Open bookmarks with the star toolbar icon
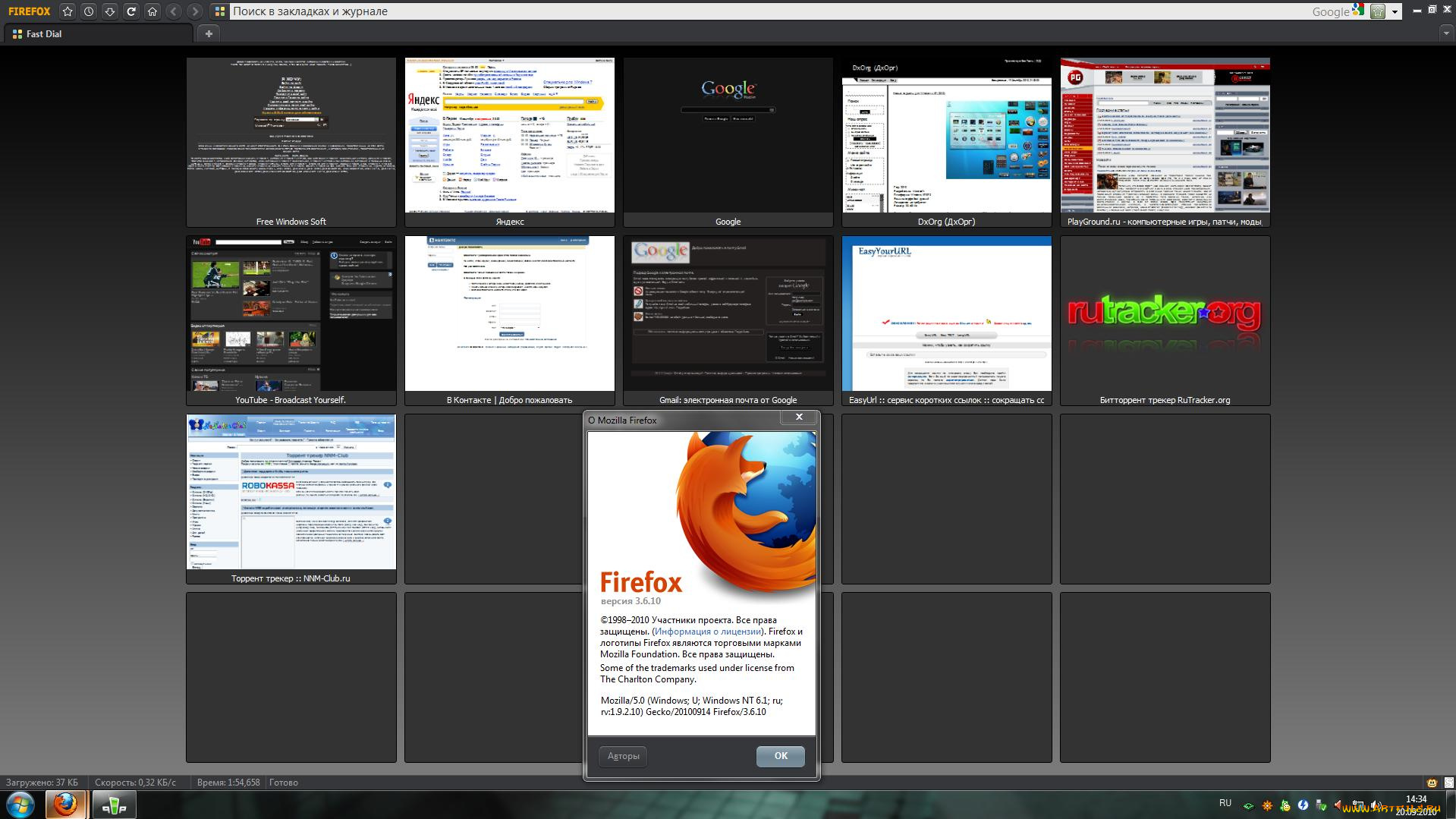Image resolution: width=1456 pixels, height=819 pixels. 68,11
